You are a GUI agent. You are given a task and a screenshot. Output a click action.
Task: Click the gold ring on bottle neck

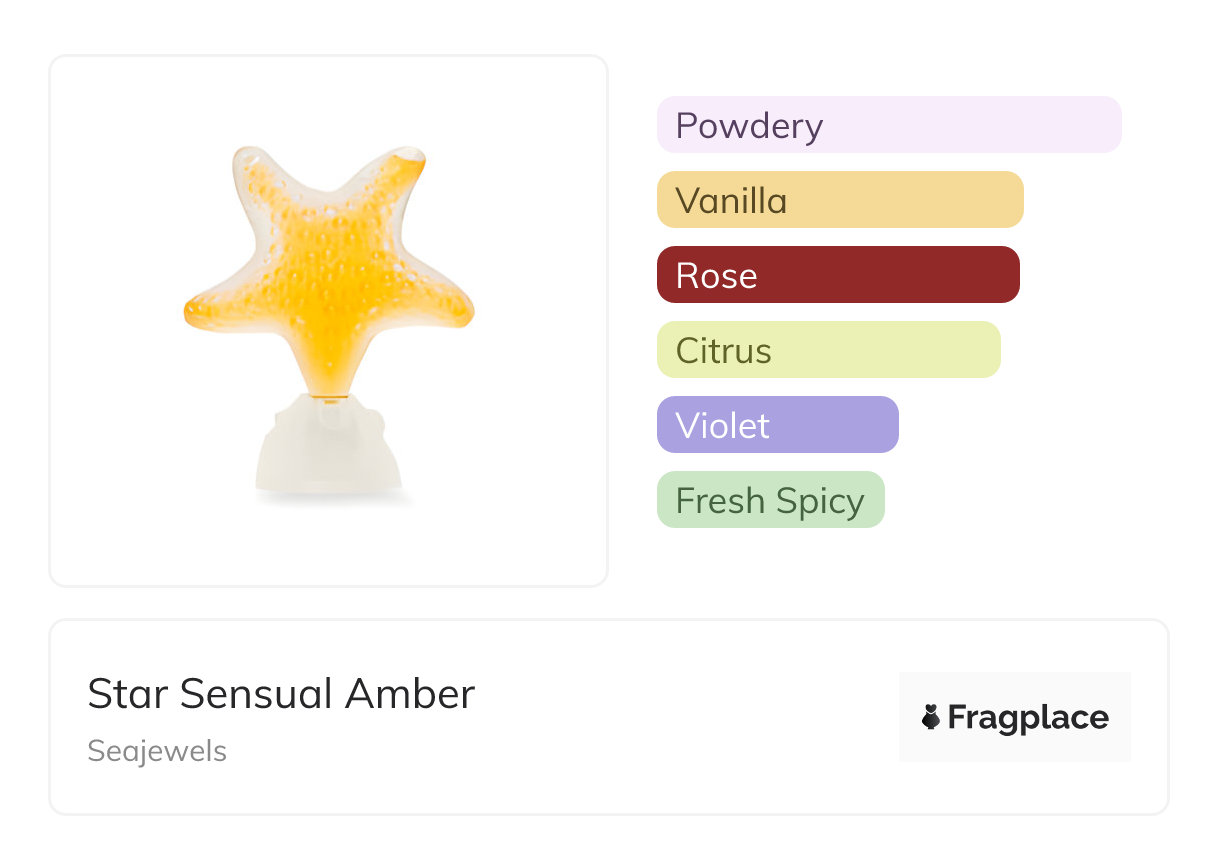coord(329,398)
